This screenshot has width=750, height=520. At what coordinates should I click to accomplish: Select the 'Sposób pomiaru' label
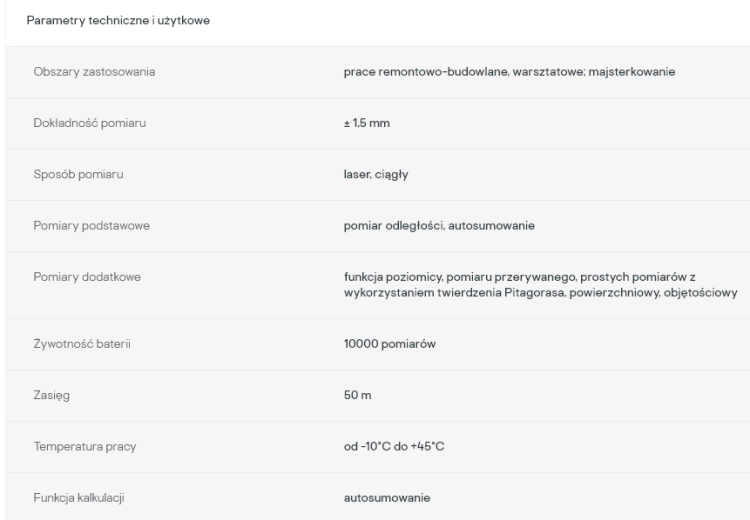(x=78, y=174)
